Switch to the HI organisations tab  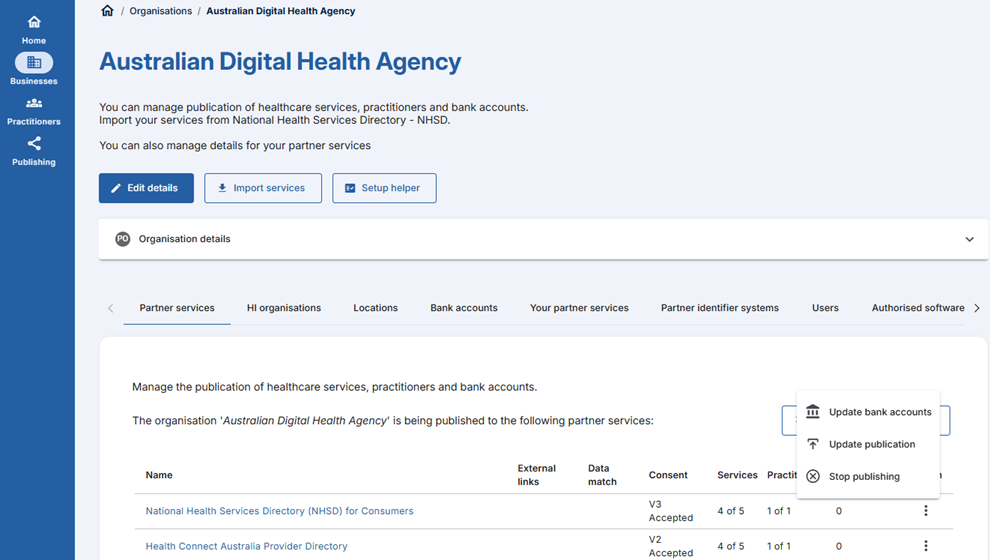pyautogui.click(x=284, y=308)
